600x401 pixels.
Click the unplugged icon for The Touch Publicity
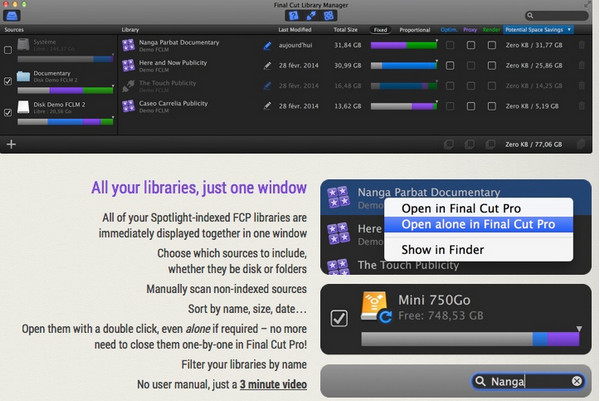pyautogui.click(x=129, y=86)
